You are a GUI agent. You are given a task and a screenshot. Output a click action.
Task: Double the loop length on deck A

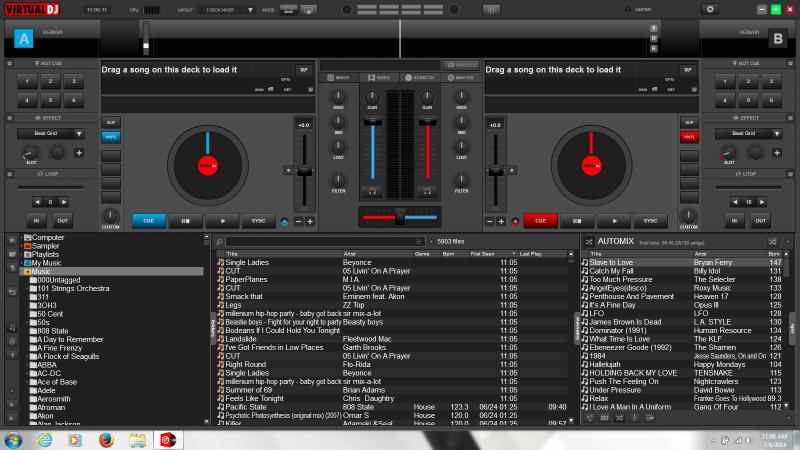click(64, 202)
